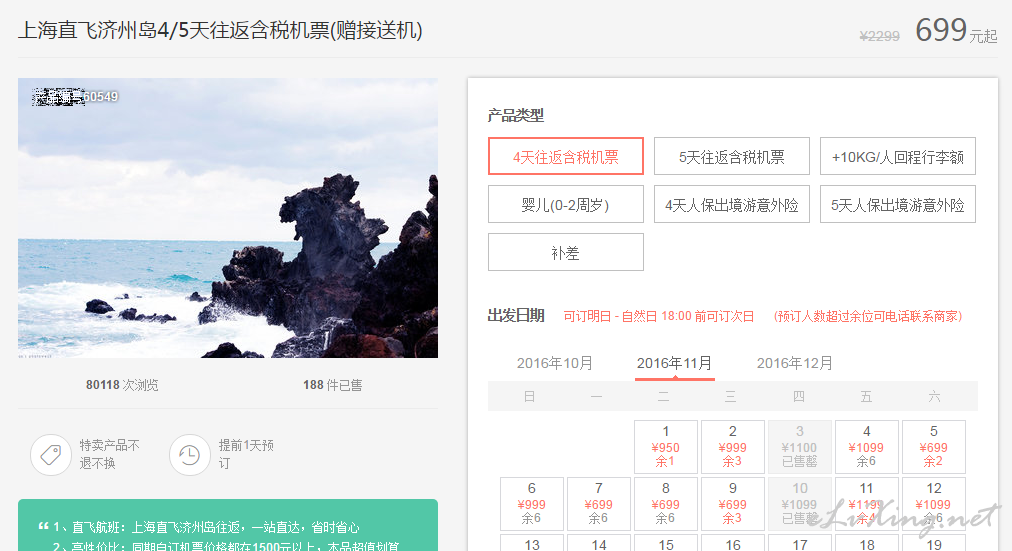Click the price tag icon for non-refundable products
The height and width of the screenshot is (551, 1012).
point(51,455)
